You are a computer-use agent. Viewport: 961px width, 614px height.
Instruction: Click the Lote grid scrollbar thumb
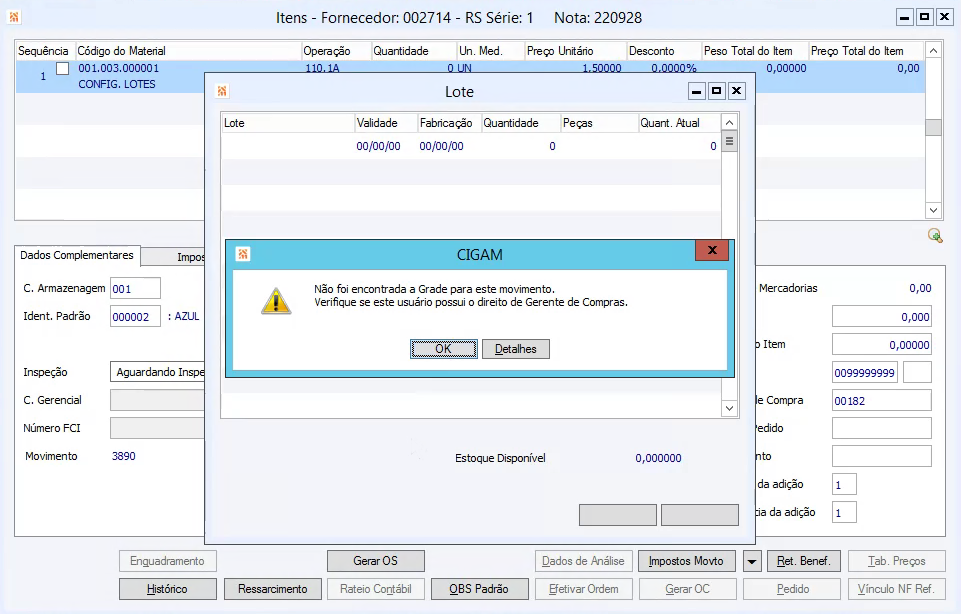[729, 142]
